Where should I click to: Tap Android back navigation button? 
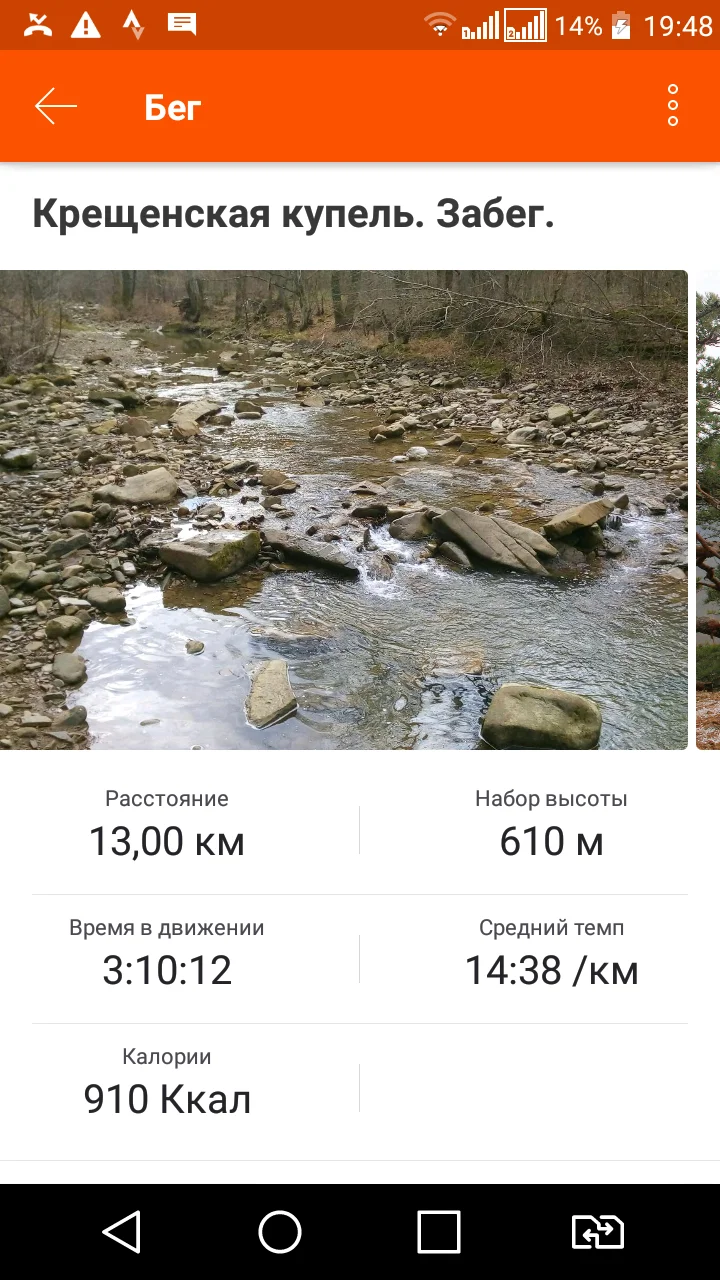point(122,1232)
